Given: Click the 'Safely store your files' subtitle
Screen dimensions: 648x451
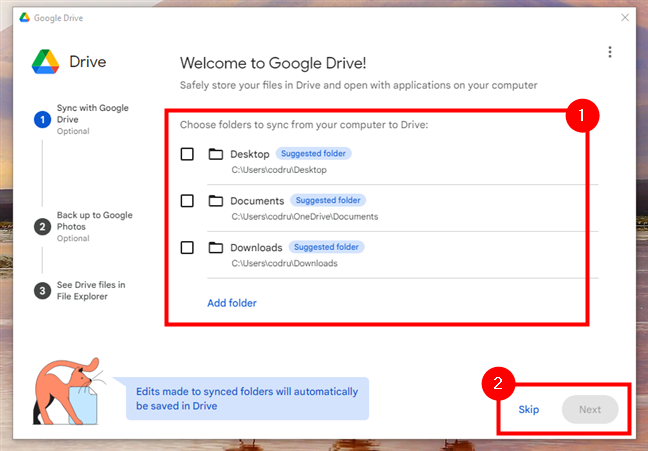Looking at the screenshot, I should [x=358, y=85].
